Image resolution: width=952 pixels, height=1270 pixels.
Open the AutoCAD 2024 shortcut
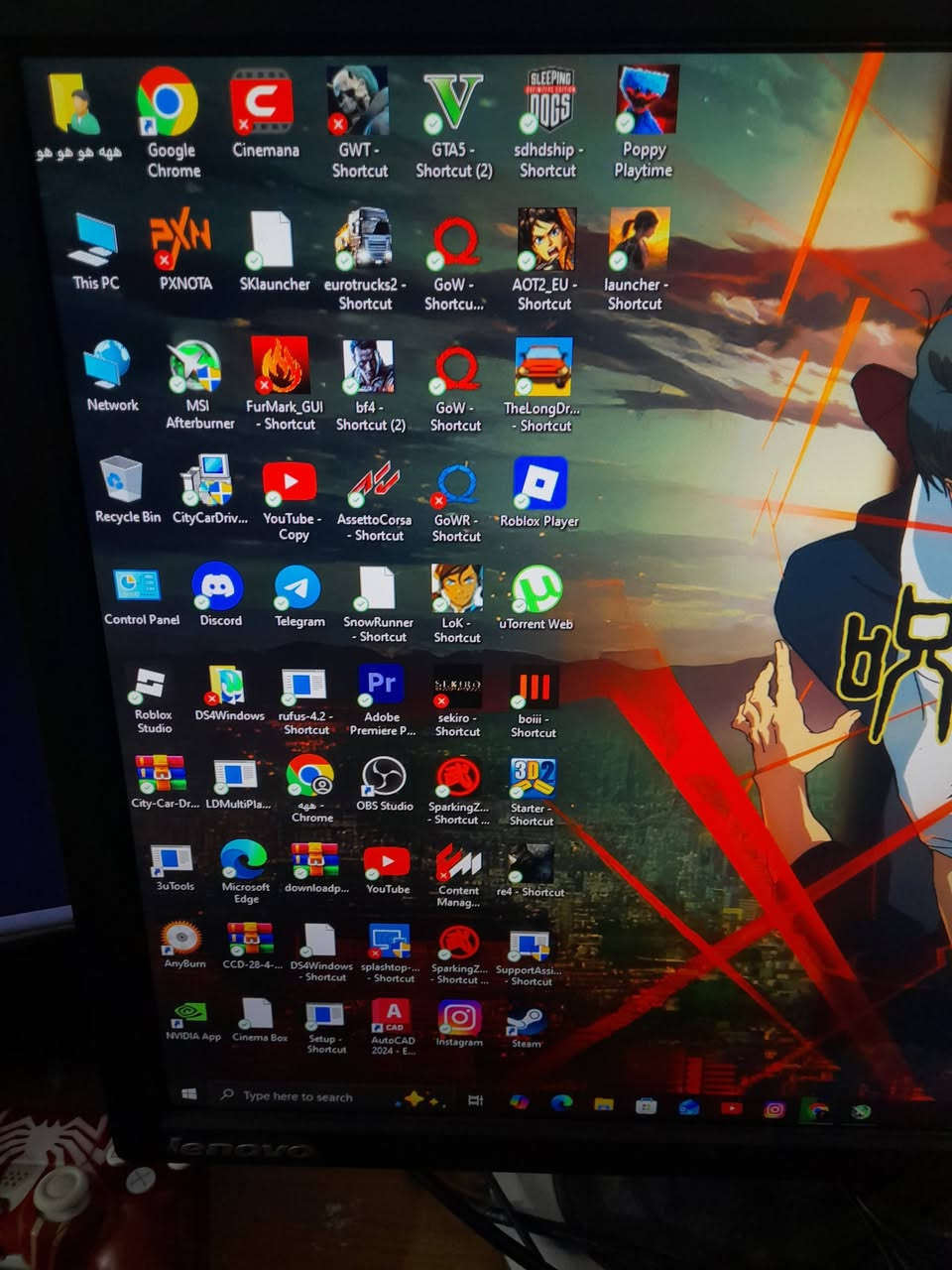click(392, 1017)
